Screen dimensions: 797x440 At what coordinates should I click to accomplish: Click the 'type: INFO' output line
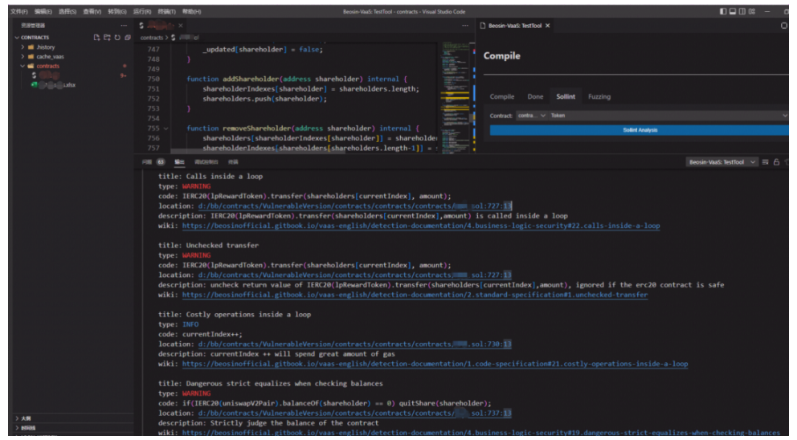tap(178, 325)
